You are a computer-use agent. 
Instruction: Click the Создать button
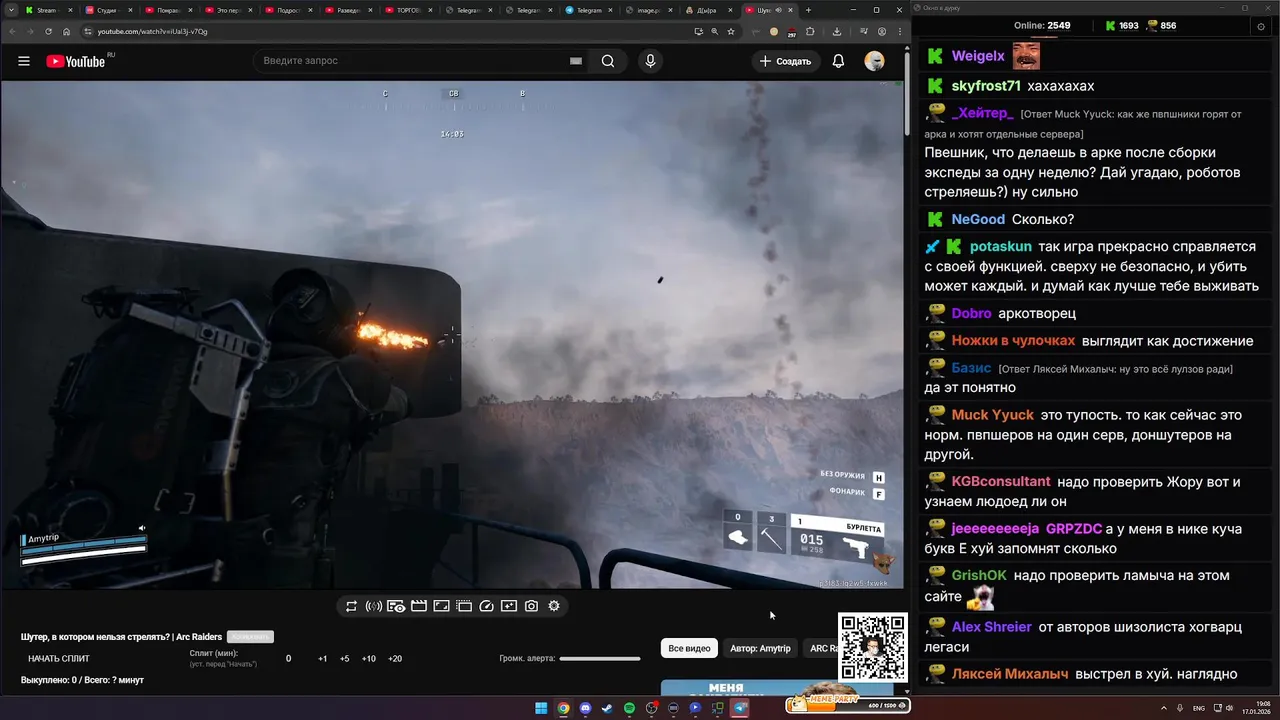(x=786, y=61)
